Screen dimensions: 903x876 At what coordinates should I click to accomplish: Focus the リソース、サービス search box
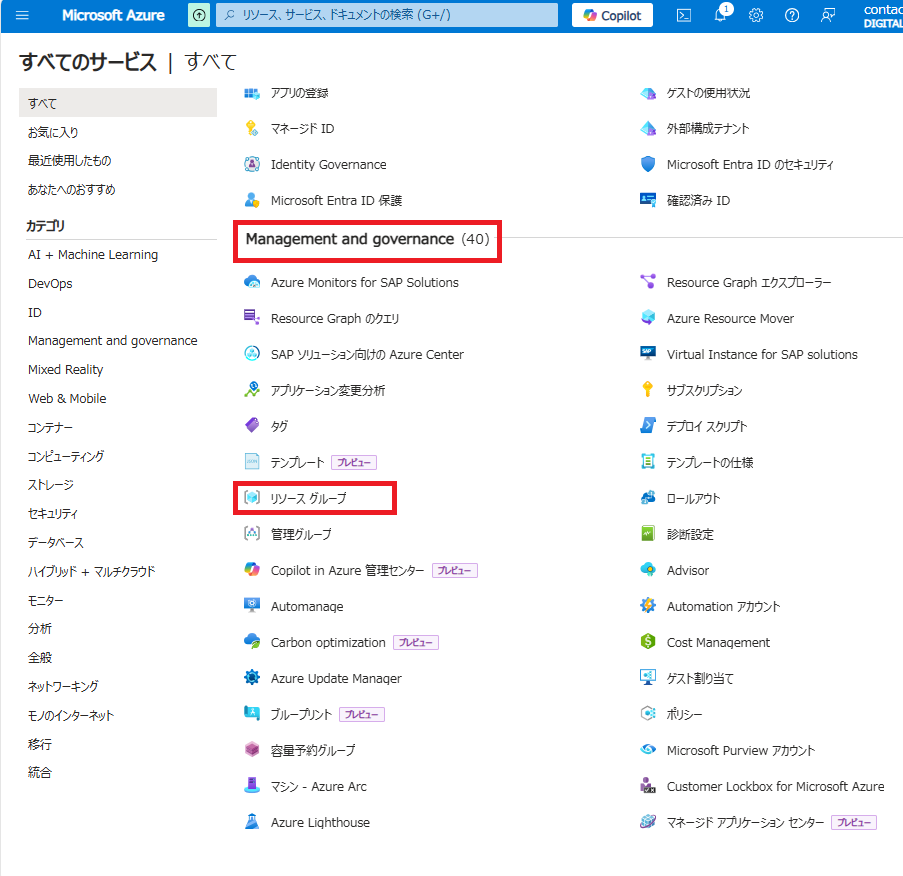[x=386, y=15]
